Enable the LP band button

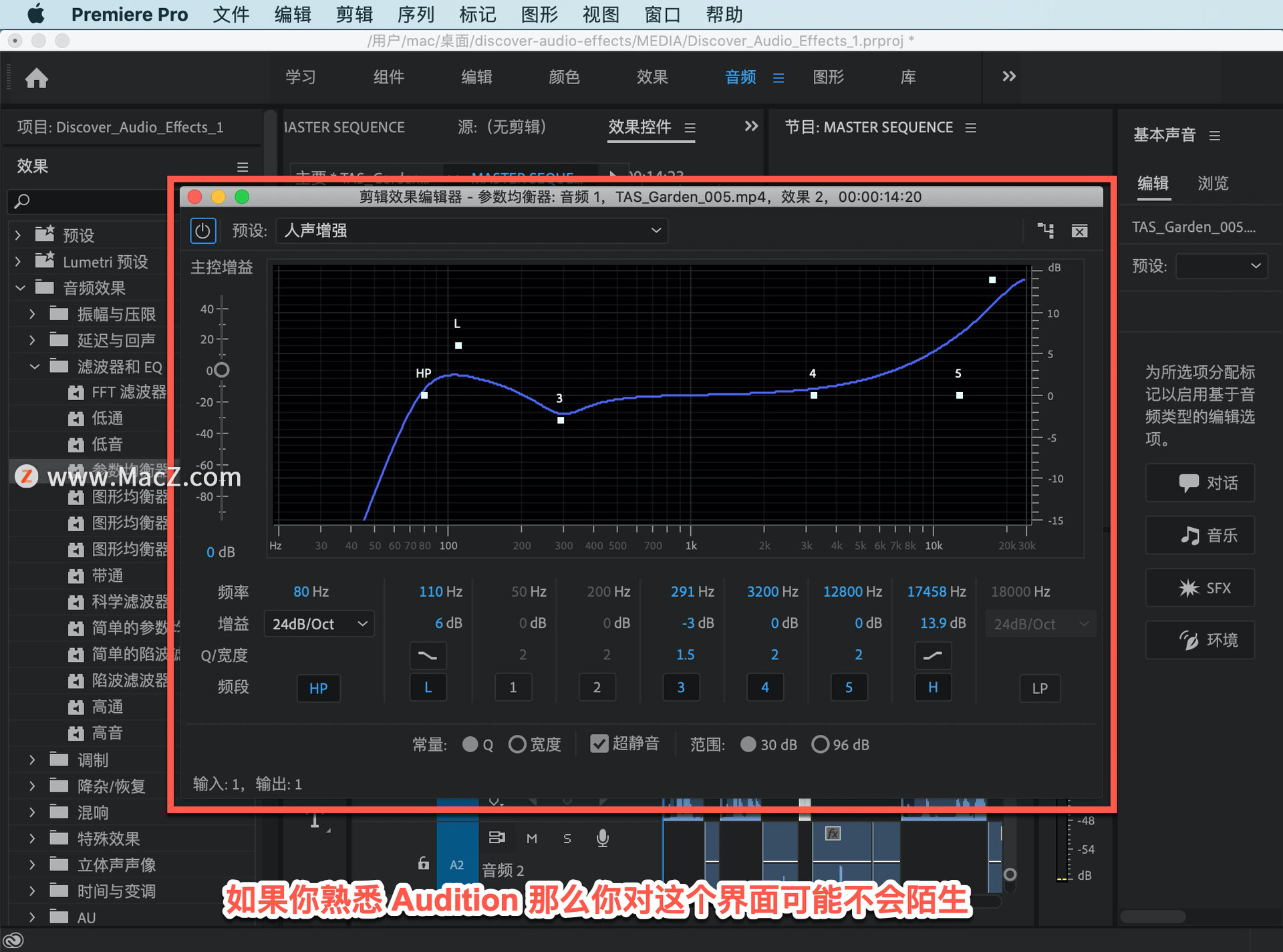pyautogui.click(x=1040, y=688)
